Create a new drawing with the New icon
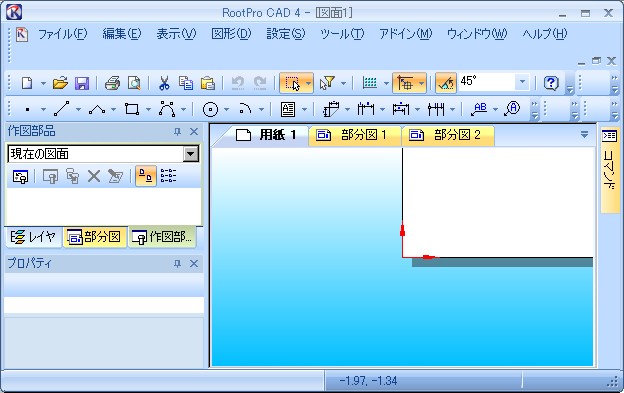Screen dimensions: 624x393 [x=27, y=83]
